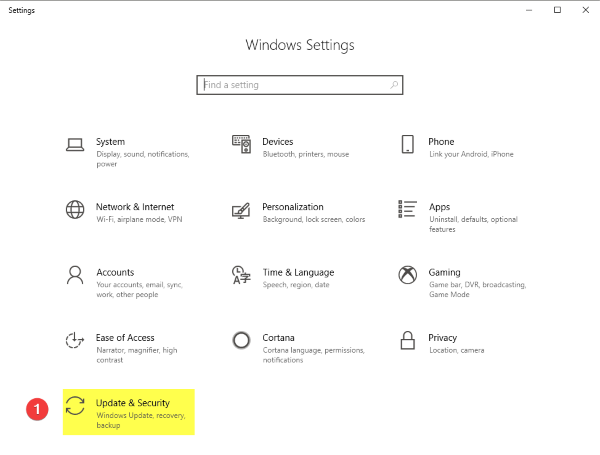Click the Update & Security refresh arrows icon
The height and width of the screenshot is (455, 600).
[x=75, y=406]
